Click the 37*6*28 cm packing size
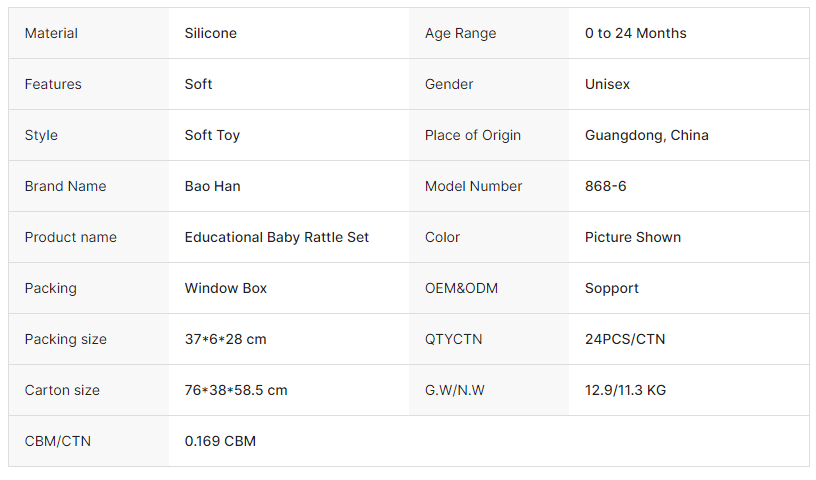This screenshot has height=480, width=816. pyautogui.click(x=226, y=339)
